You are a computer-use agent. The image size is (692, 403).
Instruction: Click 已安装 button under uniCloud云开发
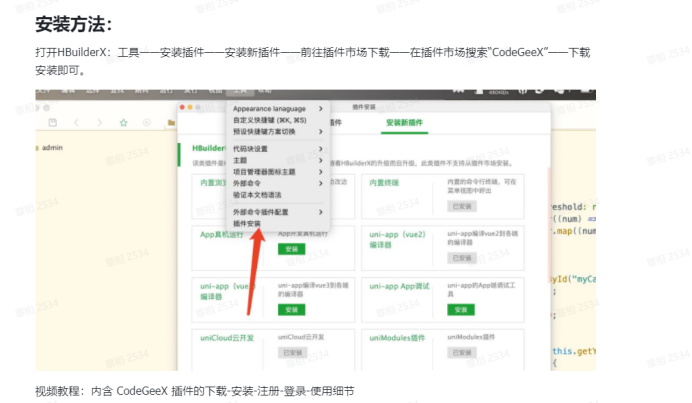click(x=293, y=352)
